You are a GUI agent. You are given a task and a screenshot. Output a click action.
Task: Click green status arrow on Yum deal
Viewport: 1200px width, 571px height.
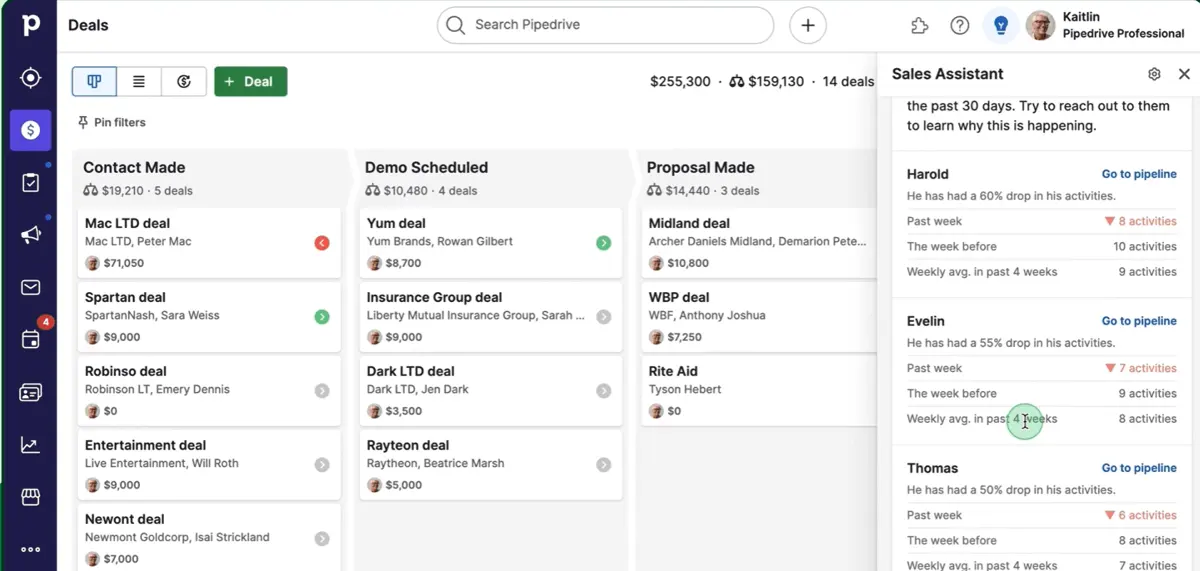coord(604,243)
